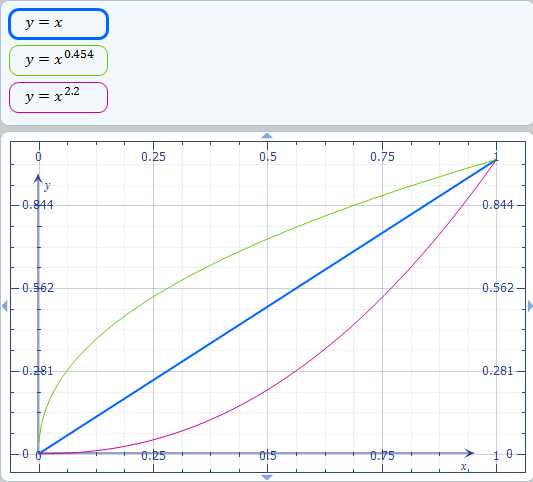Select the magenta x^2.2 equation box
This screenshot has height=482, width=533.
coord(58,97)
